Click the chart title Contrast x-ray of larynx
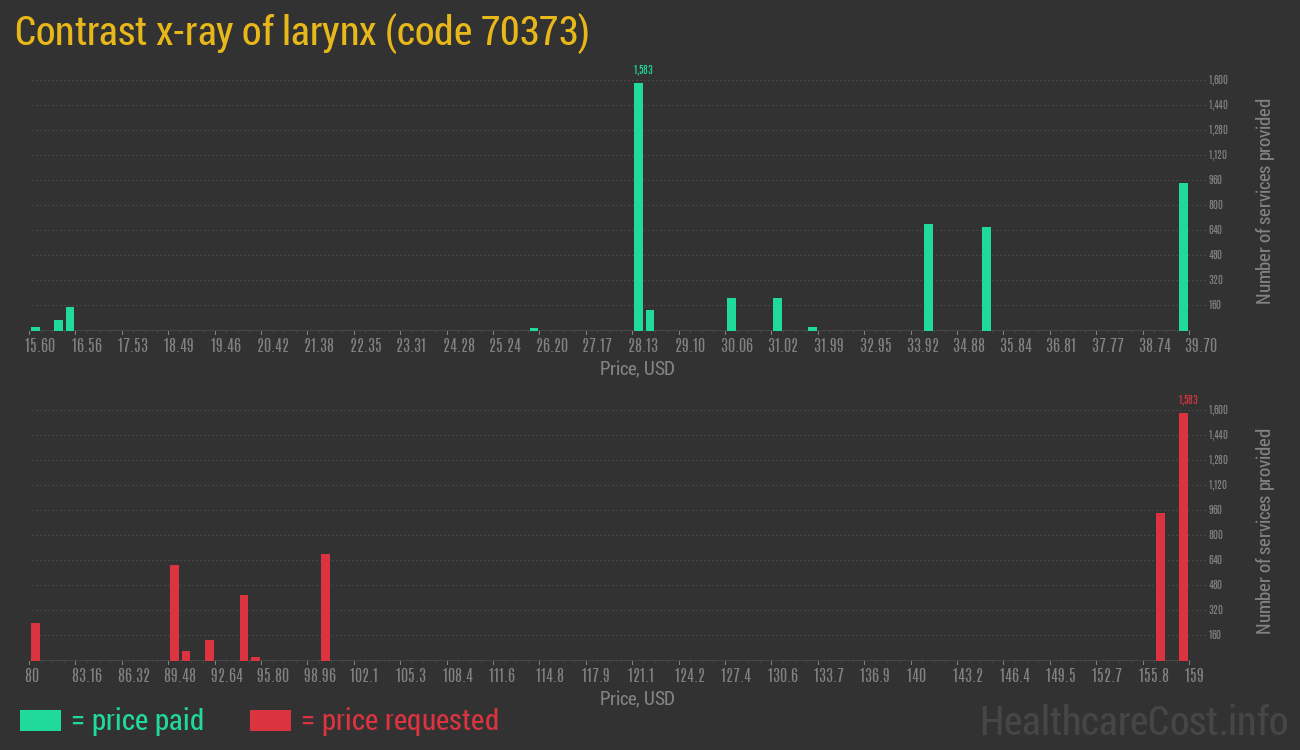Image resolution: width=1300 pixels, height=750 pixels. click(x=302, y=32)
